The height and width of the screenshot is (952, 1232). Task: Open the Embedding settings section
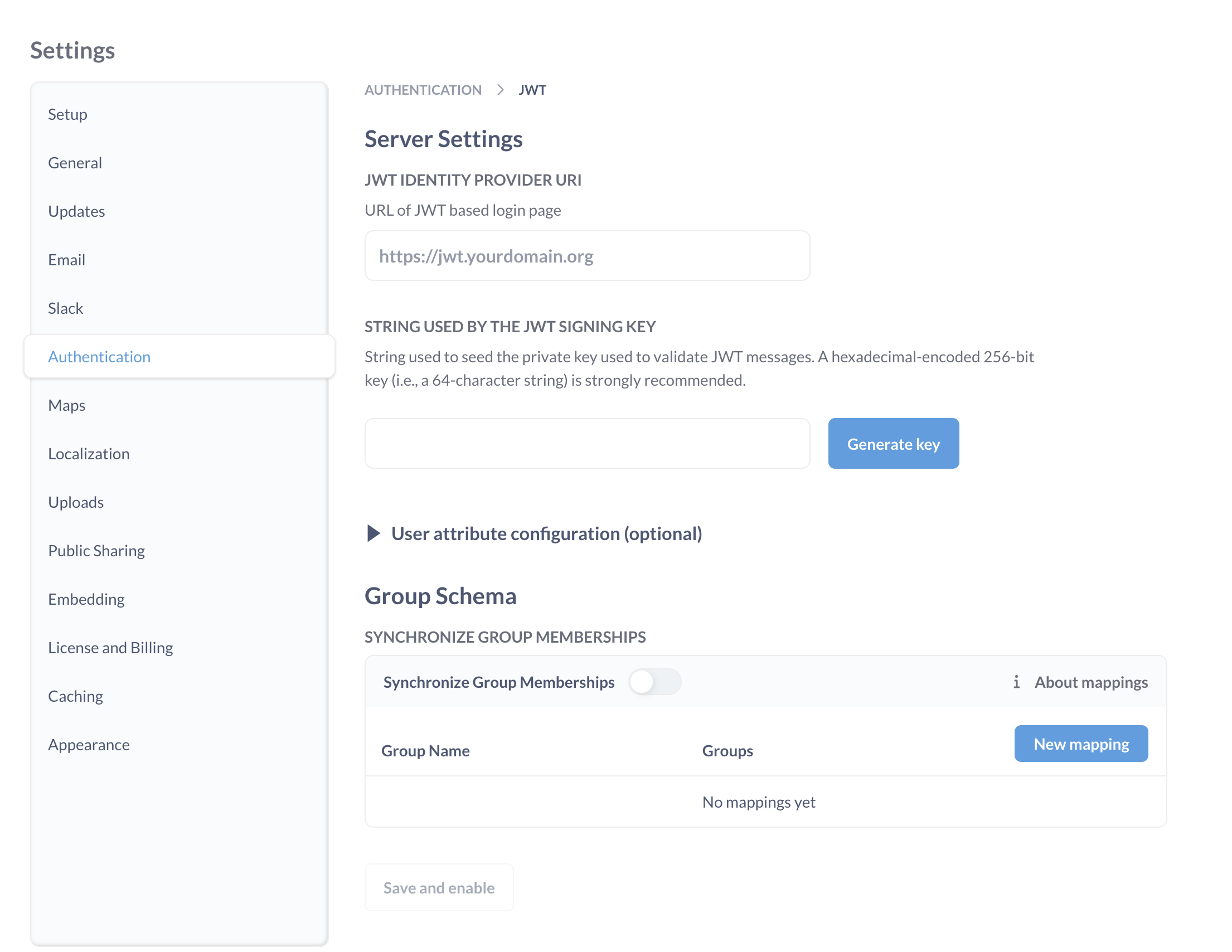tap(86, 599)
